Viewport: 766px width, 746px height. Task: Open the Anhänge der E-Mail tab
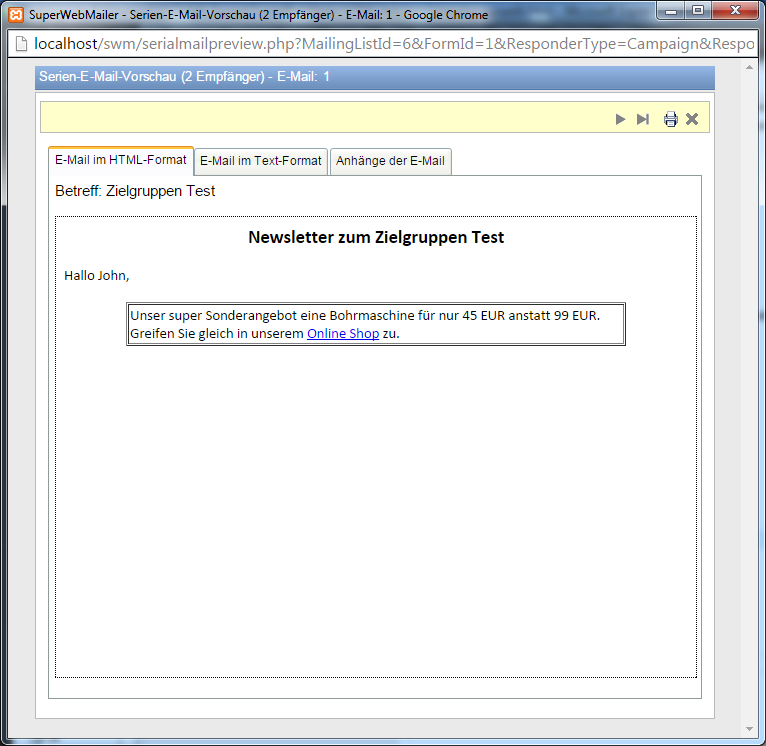point(390,161)
